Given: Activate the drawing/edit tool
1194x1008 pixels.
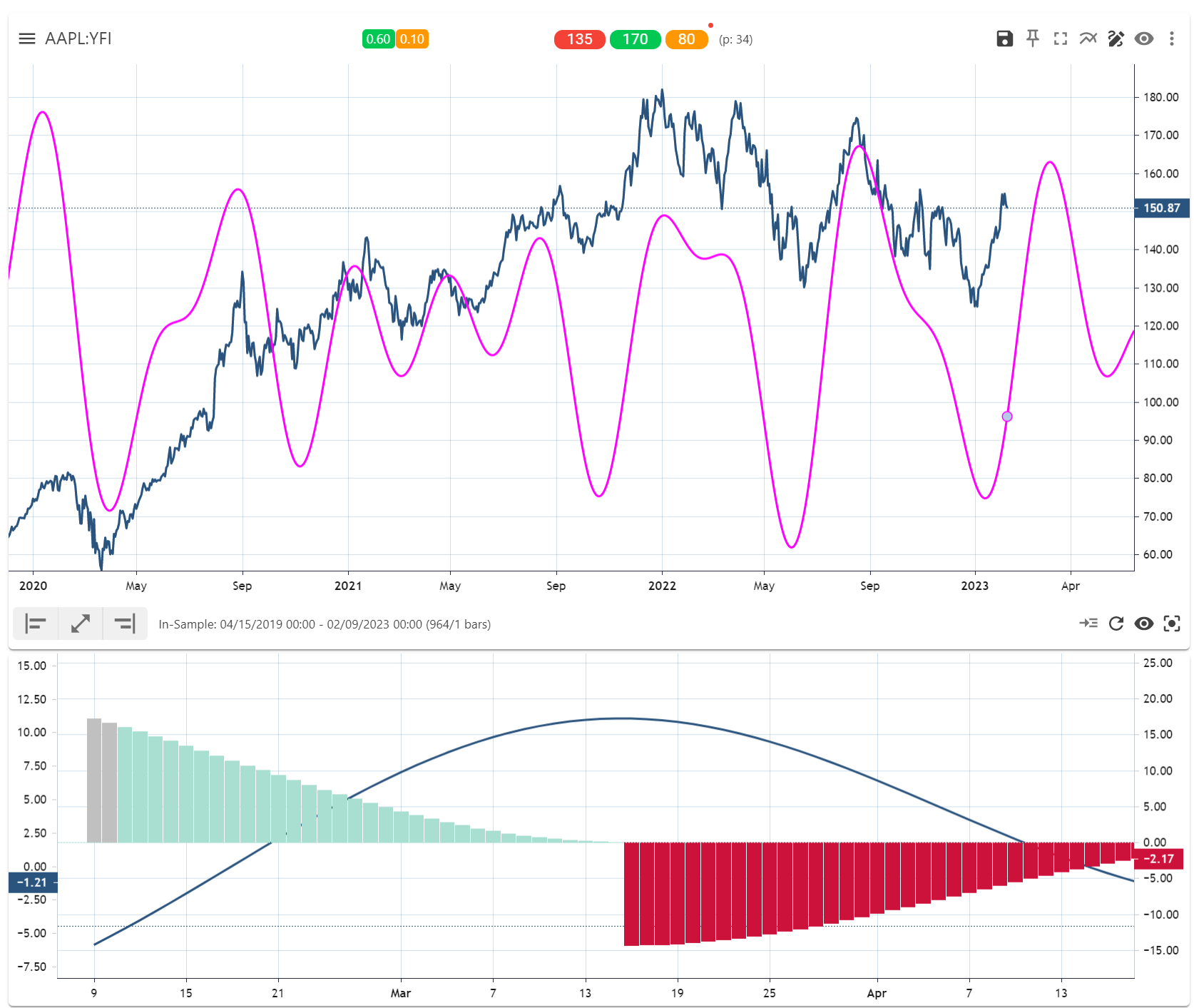Looking at the screenshot, I should point(1116,39).
